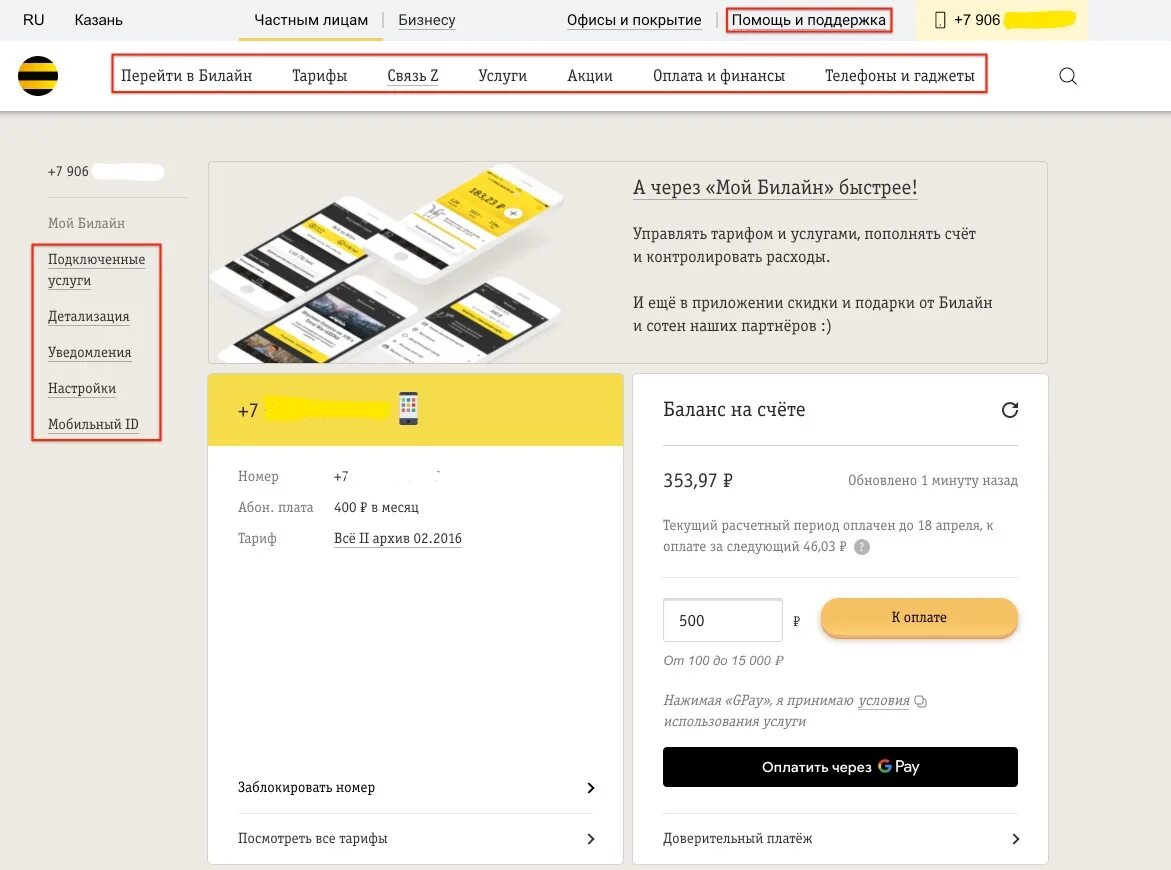This screenshot has height=870, width=1171.
Task: Open Настройки in sidebar
Action: pyautogui.click(x=82, y=388)
